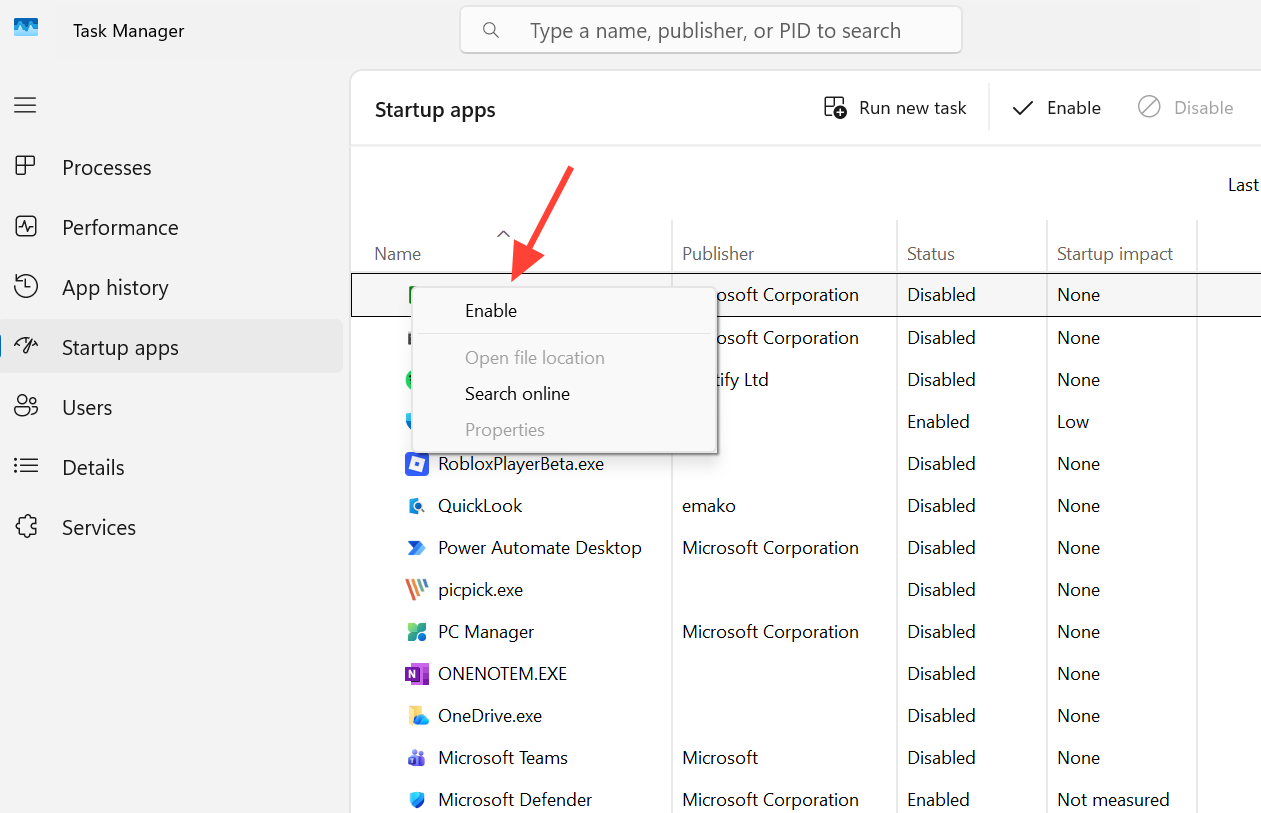Click the ONENOTEM.EXE OneNote icon
This screenshot has width=1261, height=813.
pyautogui.click(x=417, y=674)
